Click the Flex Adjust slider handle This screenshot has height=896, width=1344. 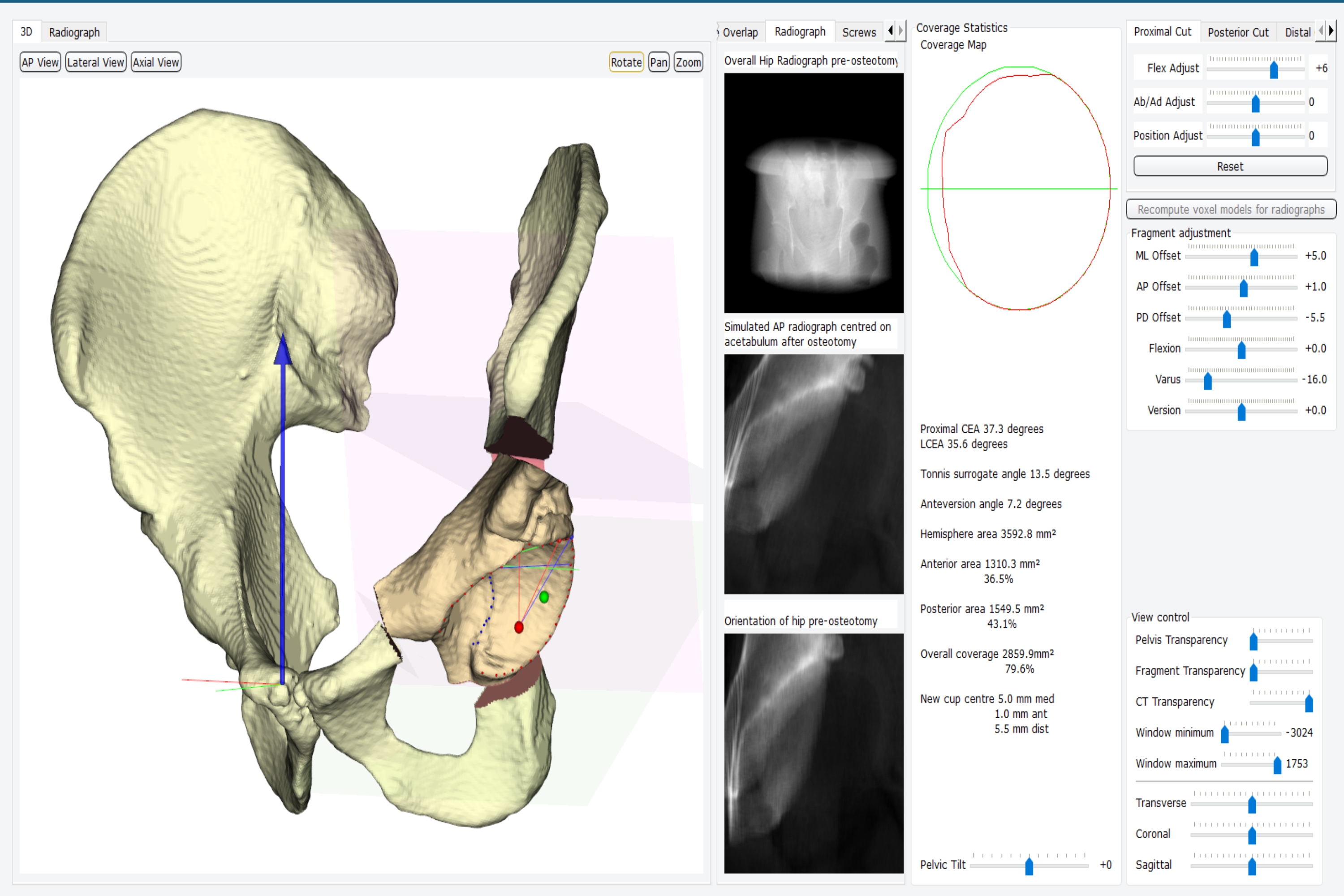[x=1274, y=70]
